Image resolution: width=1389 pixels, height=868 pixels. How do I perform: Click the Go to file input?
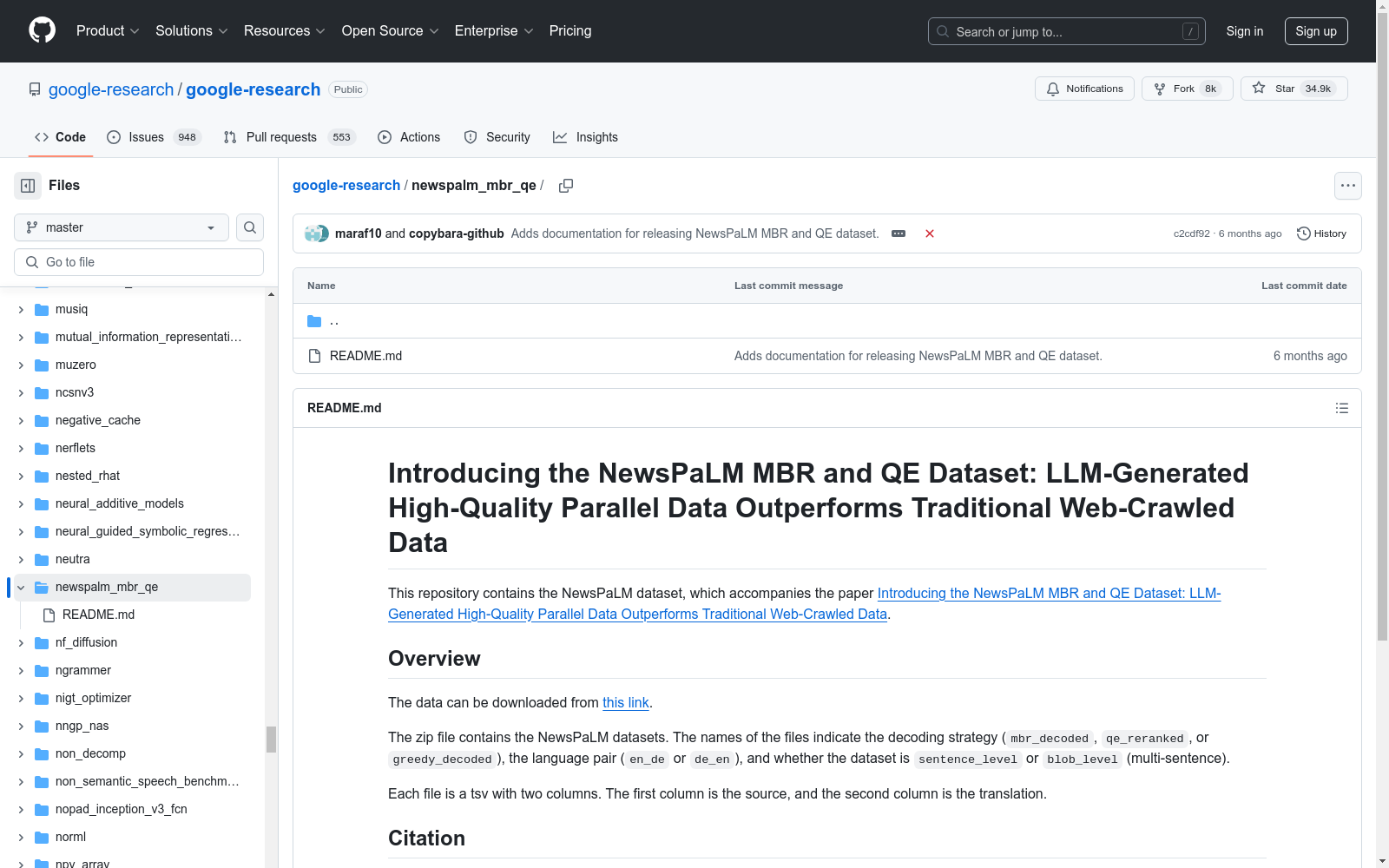pos(139,262)
